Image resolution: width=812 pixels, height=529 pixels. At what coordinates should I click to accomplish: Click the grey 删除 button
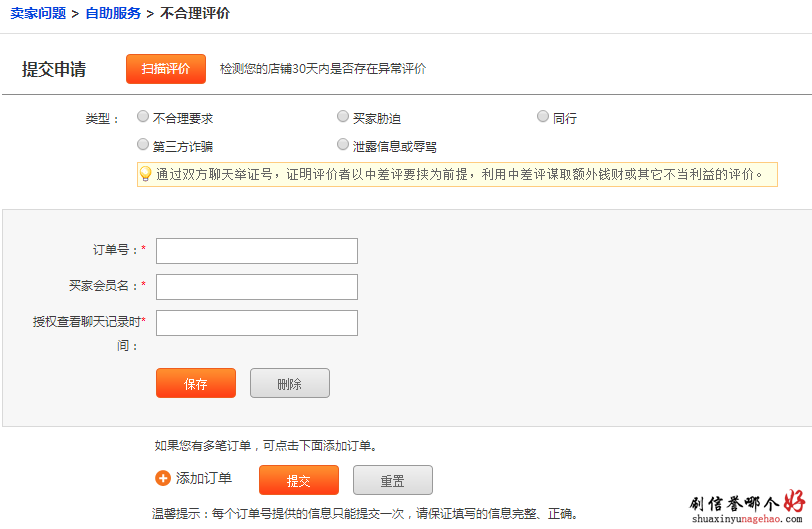289,383
